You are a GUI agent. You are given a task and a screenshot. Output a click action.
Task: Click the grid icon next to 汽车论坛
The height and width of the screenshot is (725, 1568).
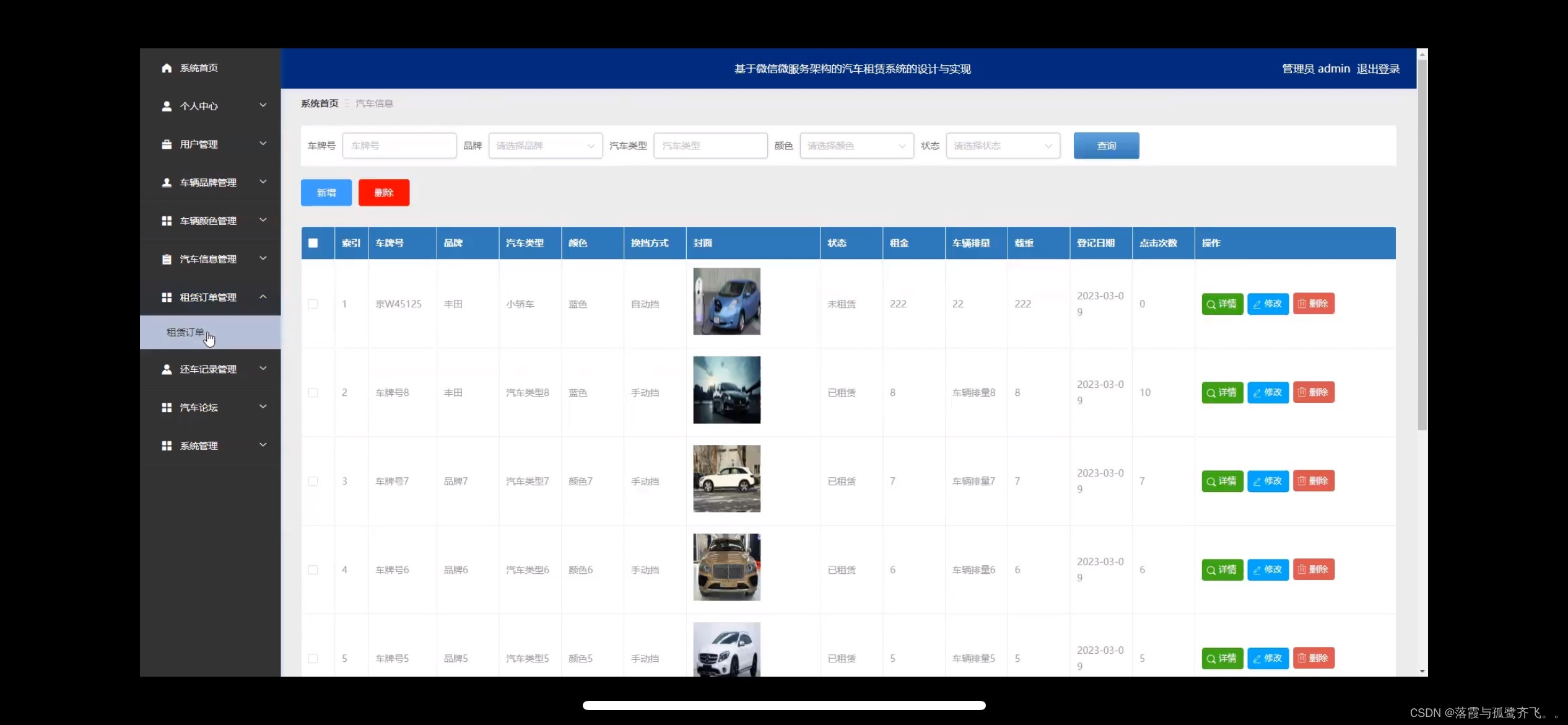coord(167,407)
